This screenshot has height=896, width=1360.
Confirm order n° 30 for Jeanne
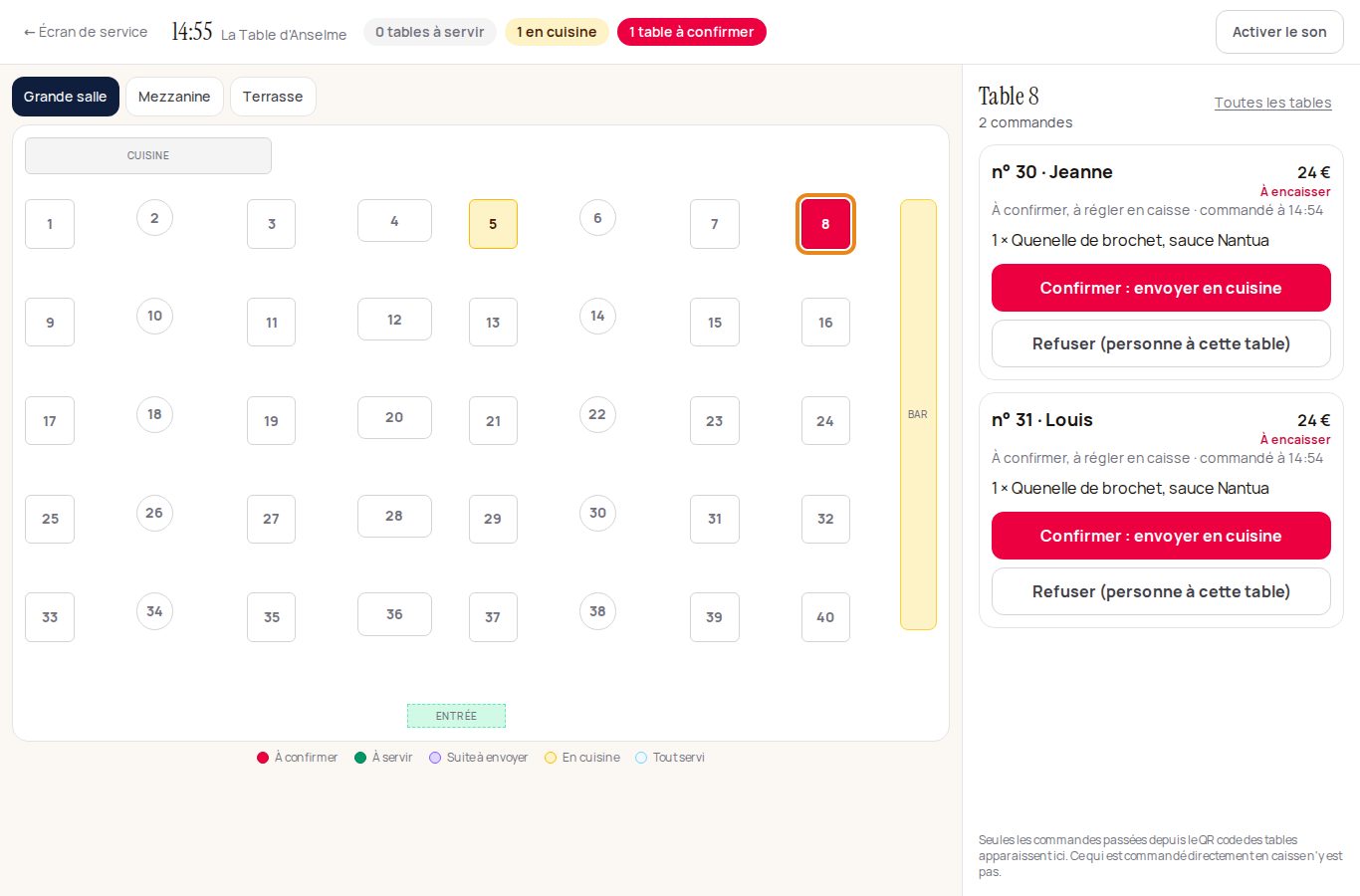[x=1161, y=288]
